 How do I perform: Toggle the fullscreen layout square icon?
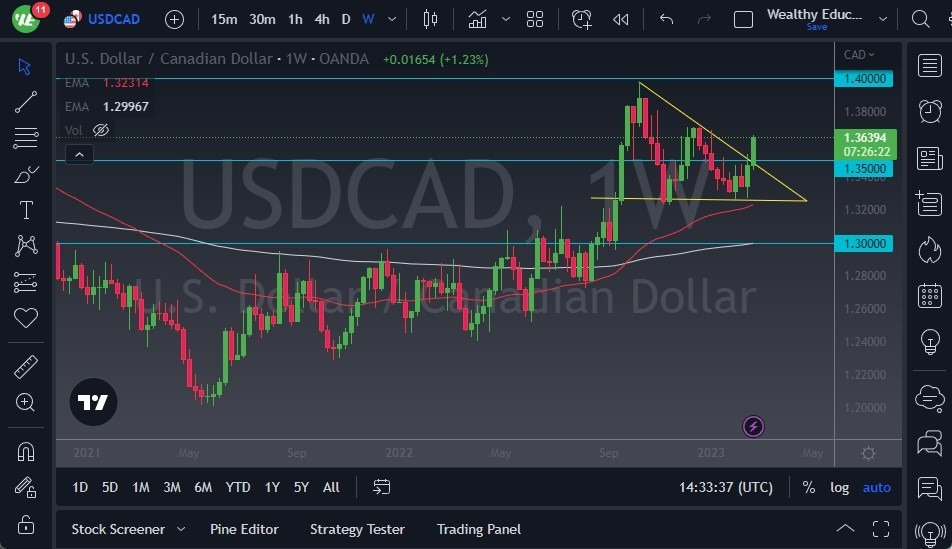pos(743,19)
